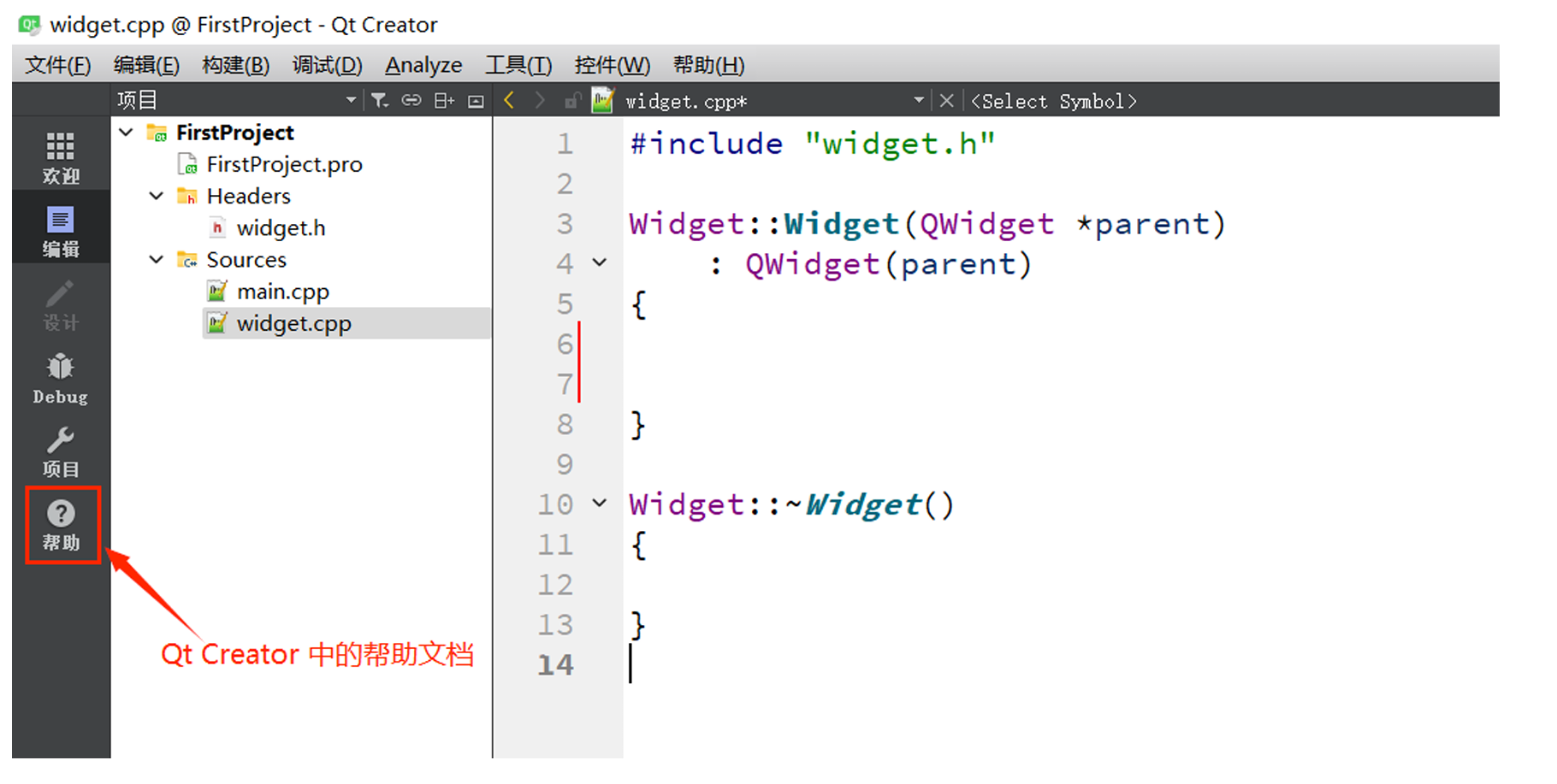Image resolution: width=1557 pixels, height=784 pixels.
Task: Fold the destructor block at line 10
Action: 600,504
